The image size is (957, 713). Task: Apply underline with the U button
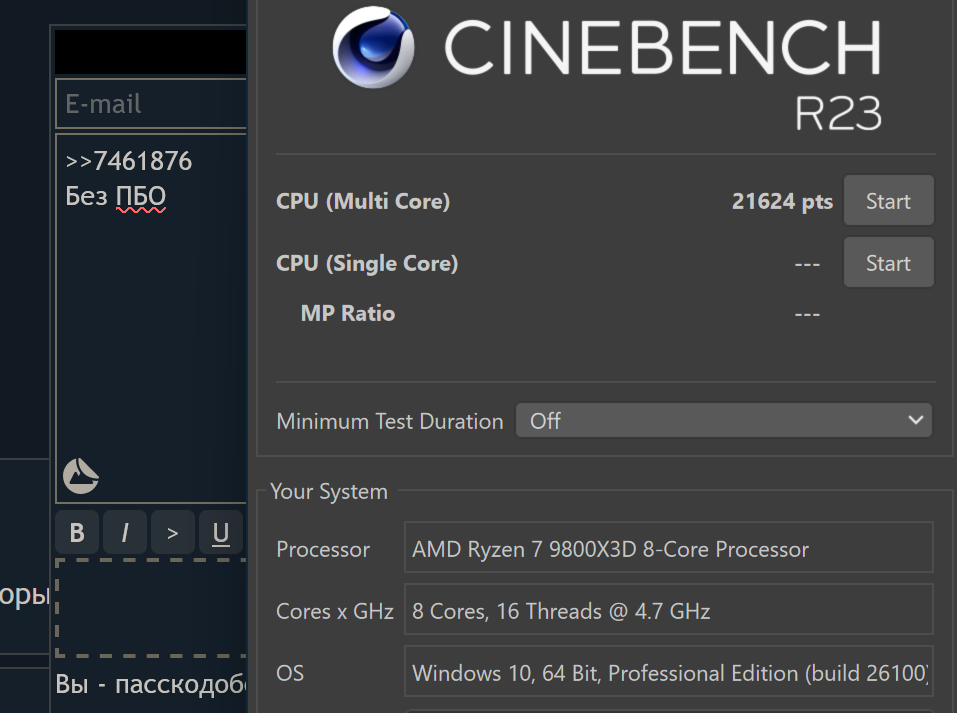click(220, 532)
